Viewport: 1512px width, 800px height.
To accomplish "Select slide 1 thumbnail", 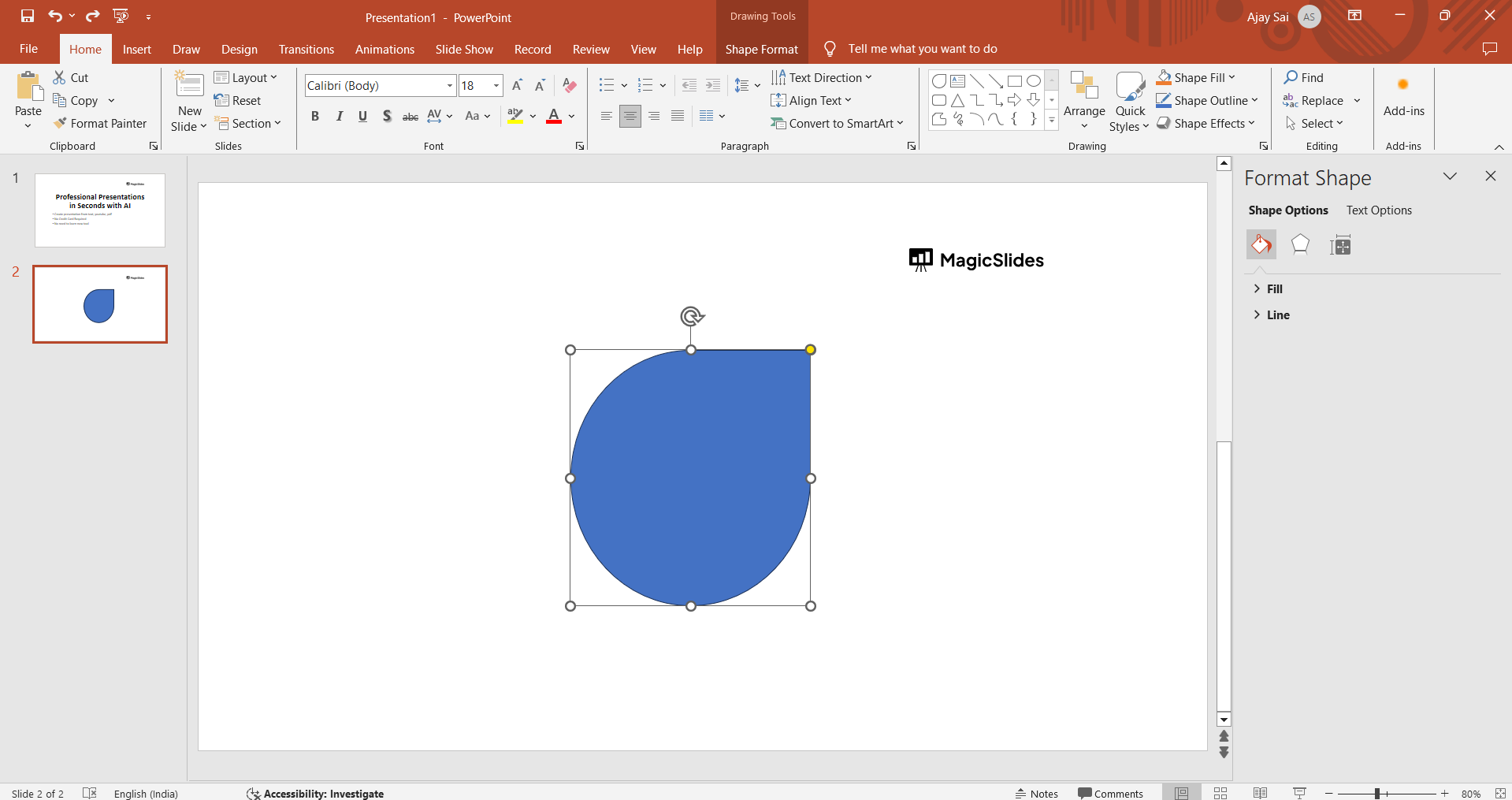I will point(100,210).
